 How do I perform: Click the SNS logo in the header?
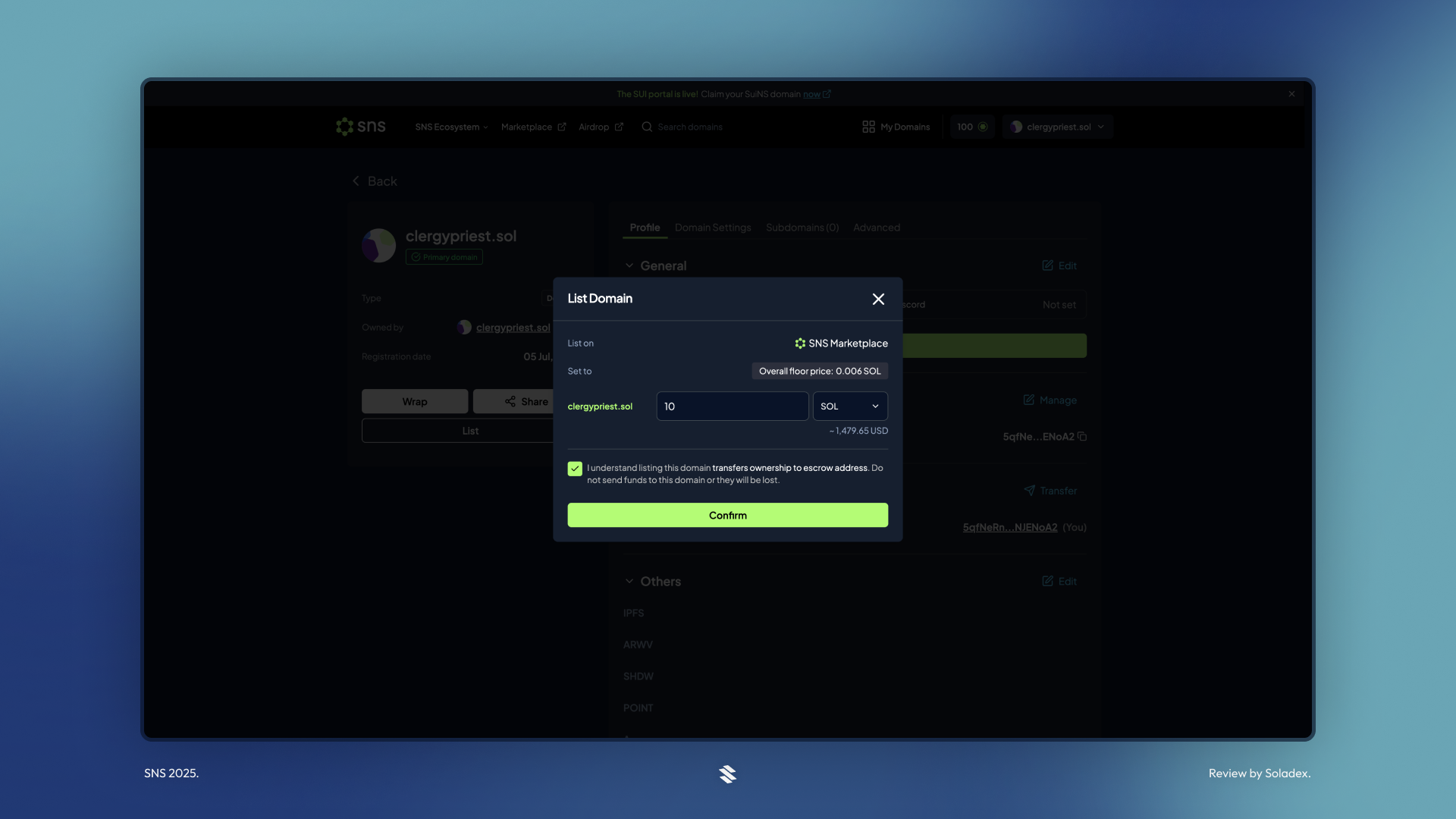pos(361,127)
